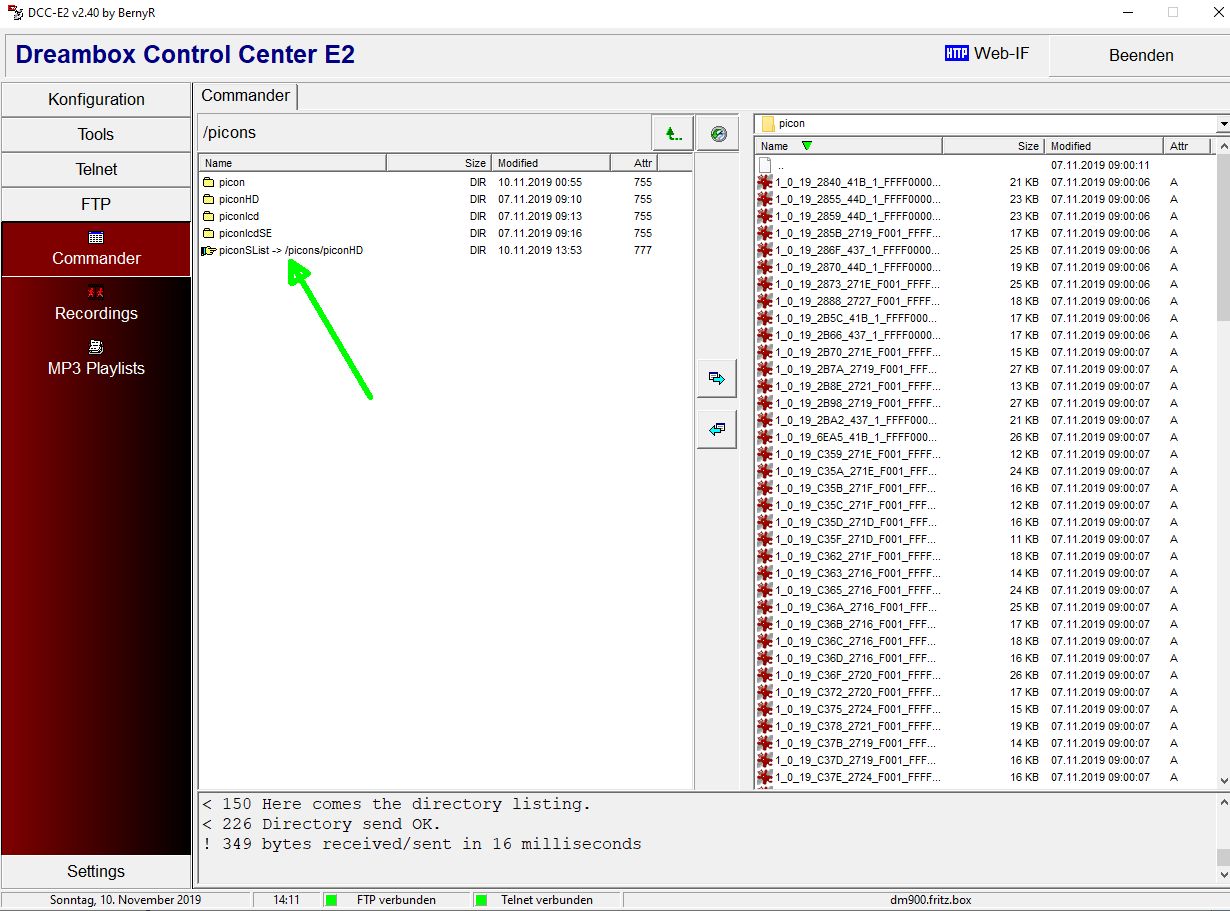Viewport: 1230px width, 911px height.
Task: Click the log pane scrollbar down arrow
Action: click(1223, 877)
